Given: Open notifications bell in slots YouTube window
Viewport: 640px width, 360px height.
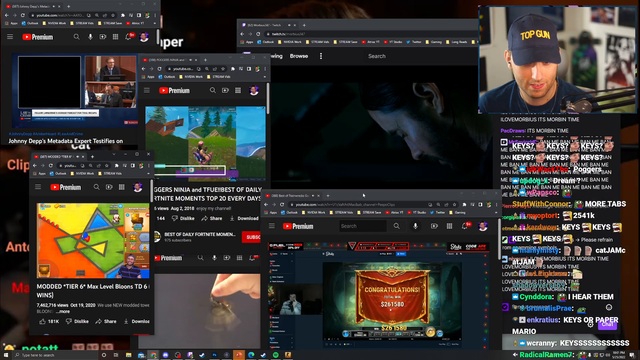Looking at the screenshot, I should [x=465, y=226].
